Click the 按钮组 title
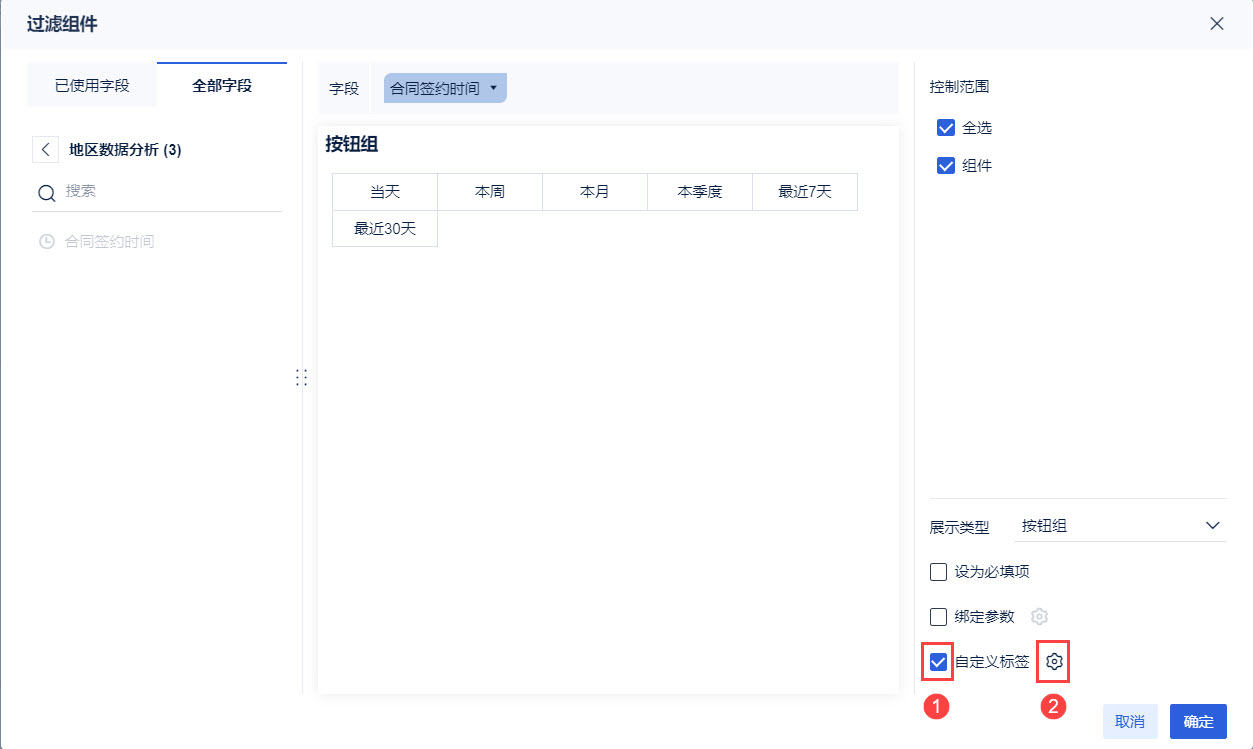The width and height of the screenshot is (1253, 749). pyautogui.click(x=352, y=144)
